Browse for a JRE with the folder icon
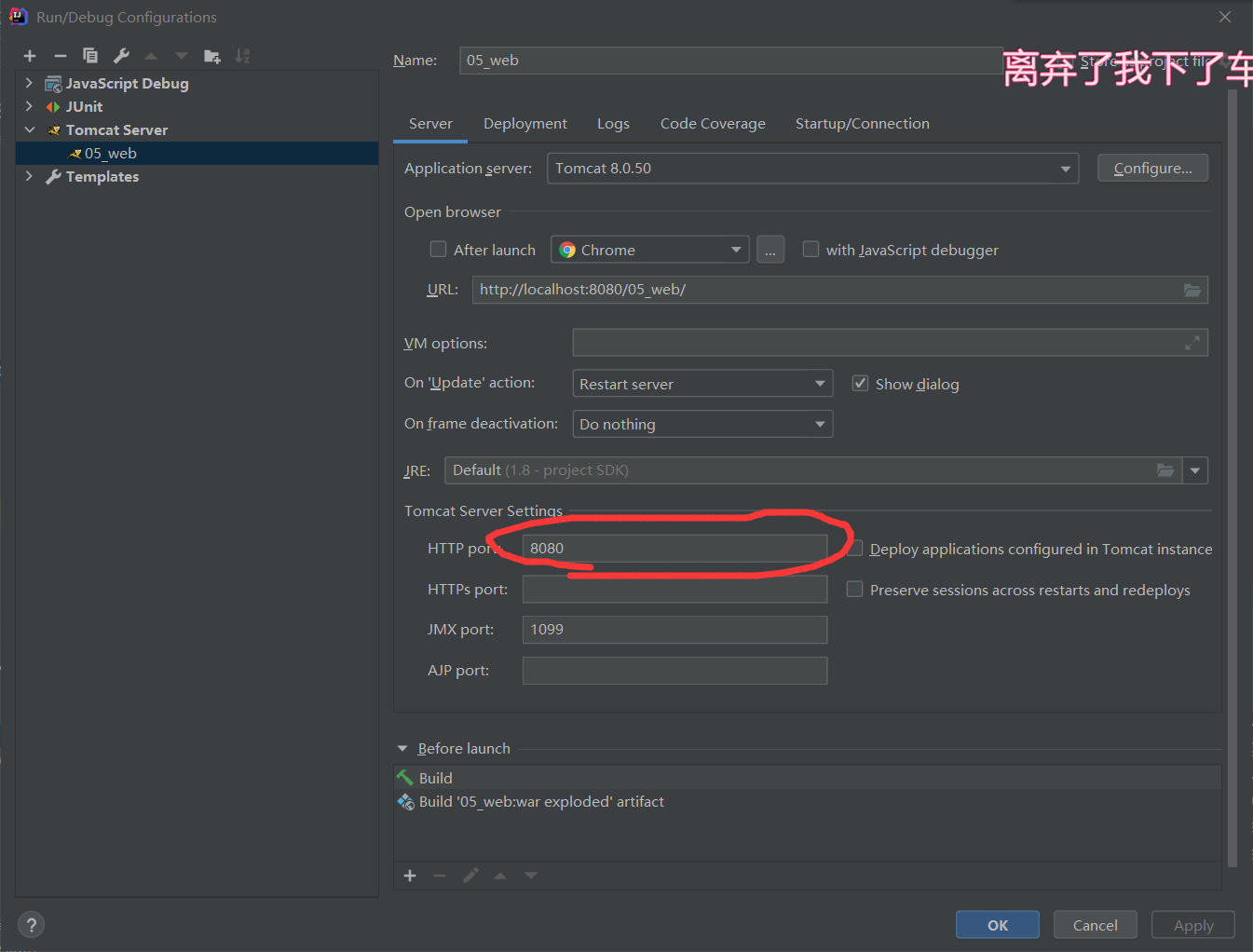Screen dimensions: 1253x952 (1165, 470)
